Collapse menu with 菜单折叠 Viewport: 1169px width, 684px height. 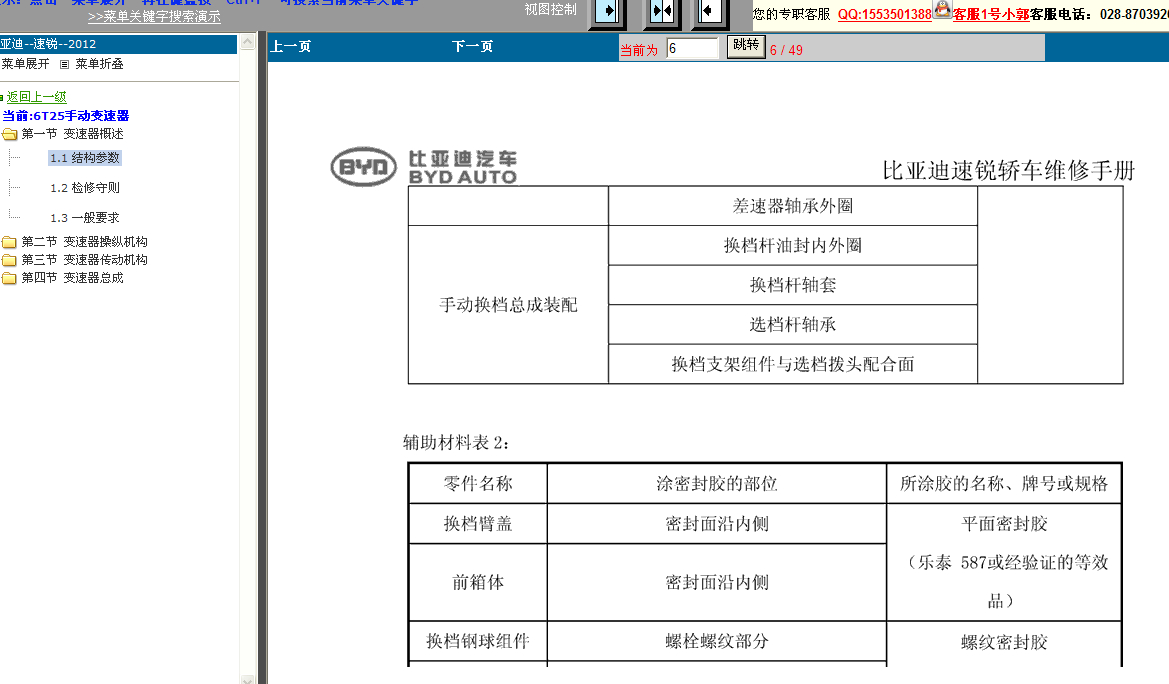click(x=99, y=64)
